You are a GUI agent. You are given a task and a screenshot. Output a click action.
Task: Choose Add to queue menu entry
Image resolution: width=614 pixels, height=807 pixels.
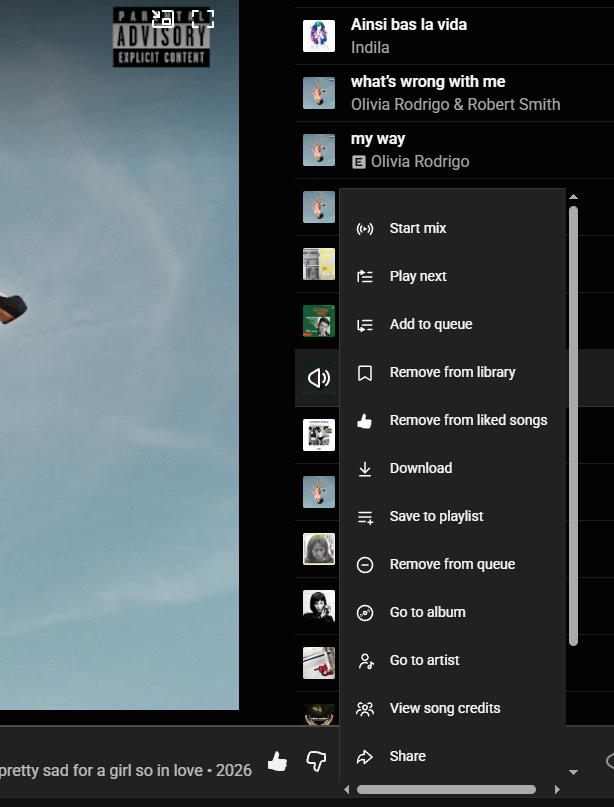tap(452, 324)
